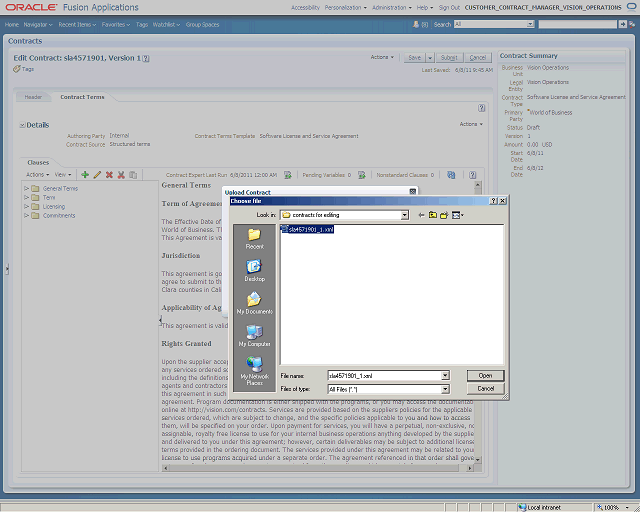The image size is (640, 512).
Task: Click the red X delete clause icon
Action: pos(109,175)
